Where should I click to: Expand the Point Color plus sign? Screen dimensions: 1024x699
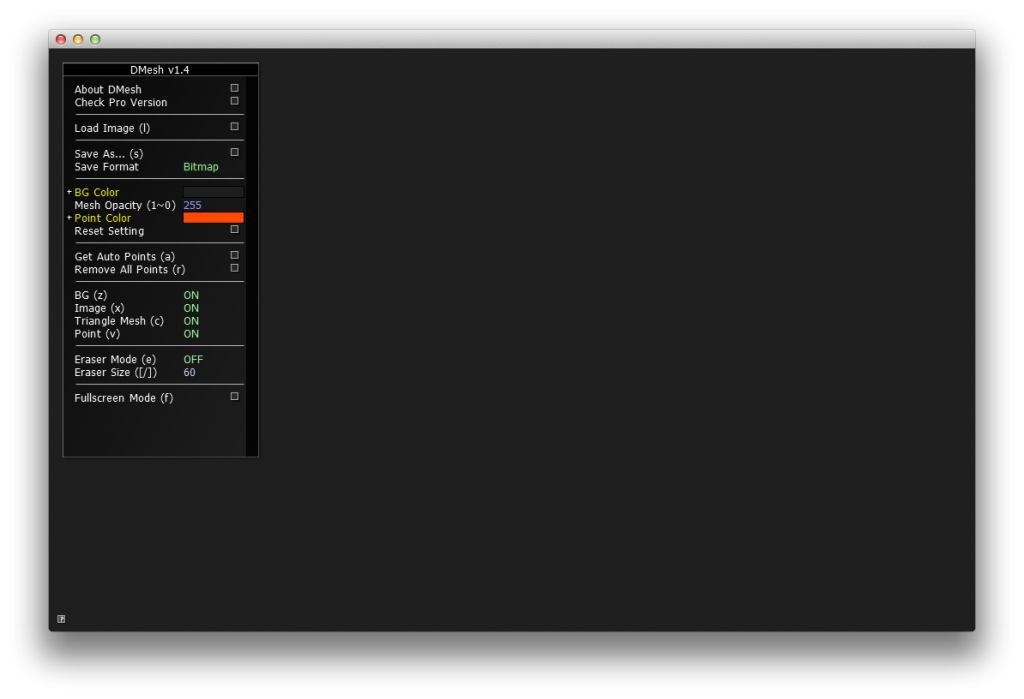coord(69,218)
